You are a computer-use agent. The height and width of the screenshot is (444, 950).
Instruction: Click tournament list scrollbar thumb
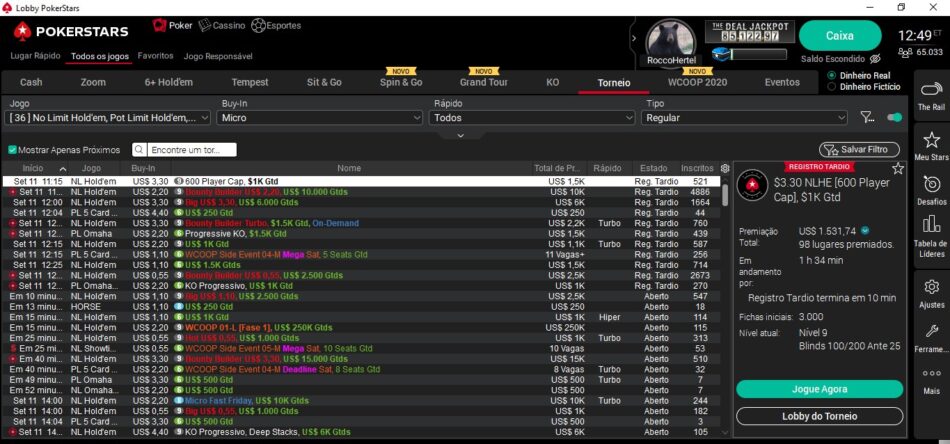click(x=725, y=194)
